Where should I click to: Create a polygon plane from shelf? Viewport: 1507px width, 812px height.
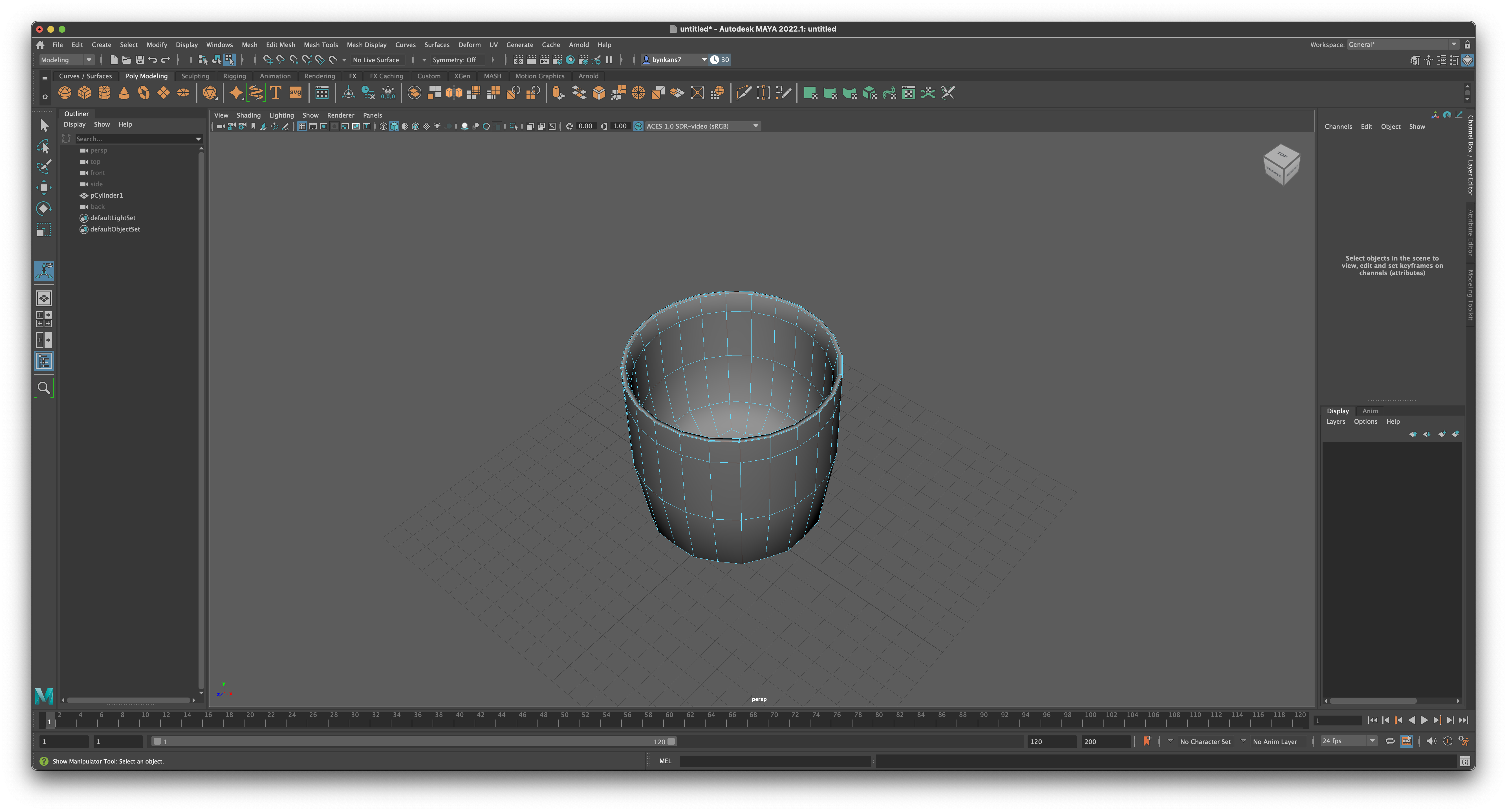coord(164,92)
